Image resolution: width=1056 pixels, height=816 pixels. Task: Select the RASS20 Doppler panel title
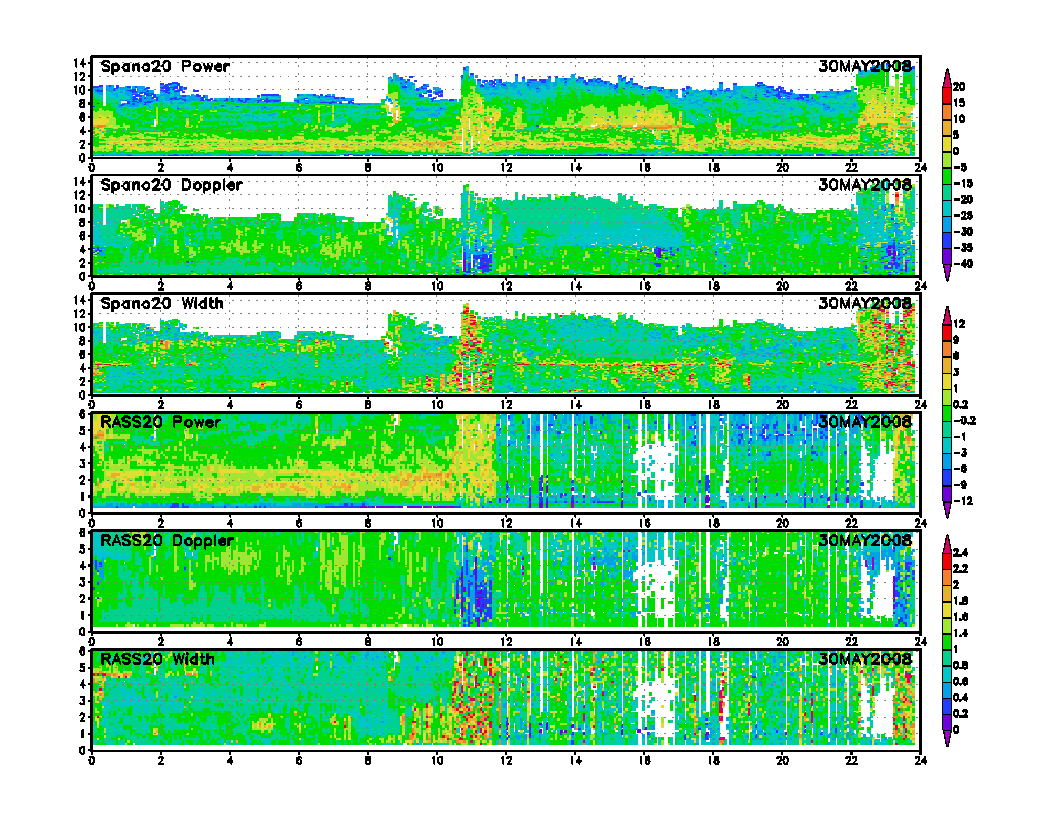point(166,540)
